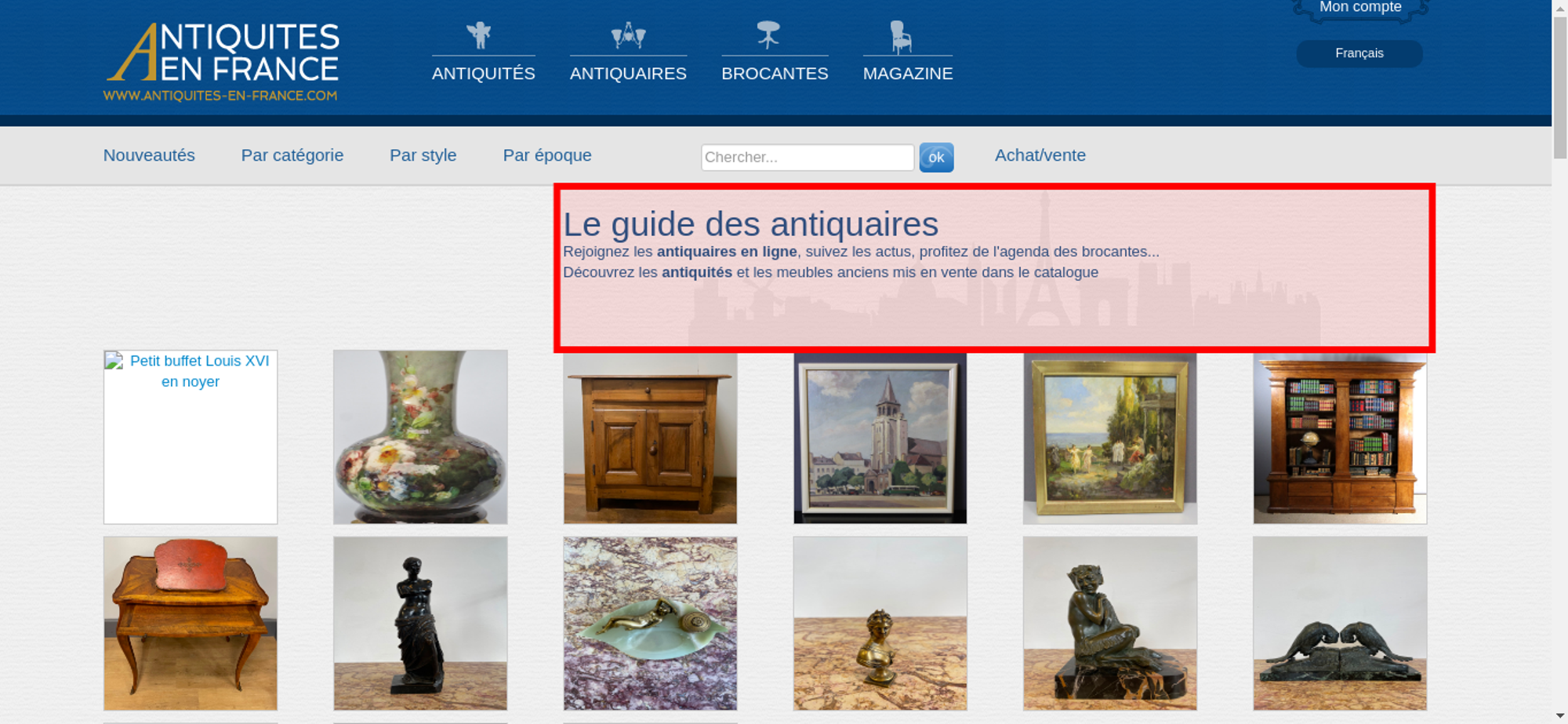Open the Achat/vente link
This screenshot has height=724, width=1568.
[1040, 155]
